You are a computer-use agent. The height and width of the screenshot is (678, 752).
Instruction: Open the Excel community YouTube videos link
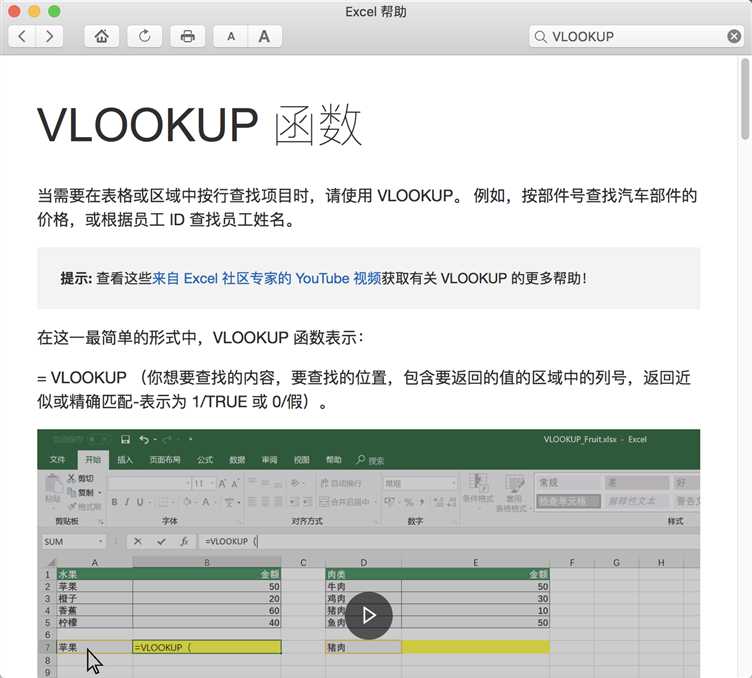pyautogui.click(x=267, y=279)
